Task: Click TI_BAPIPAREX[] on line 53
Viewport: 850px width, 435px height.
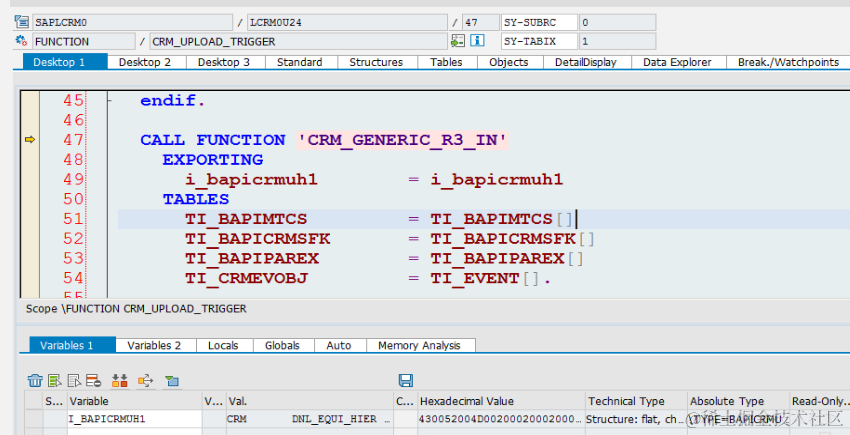Action: (507, 258)
